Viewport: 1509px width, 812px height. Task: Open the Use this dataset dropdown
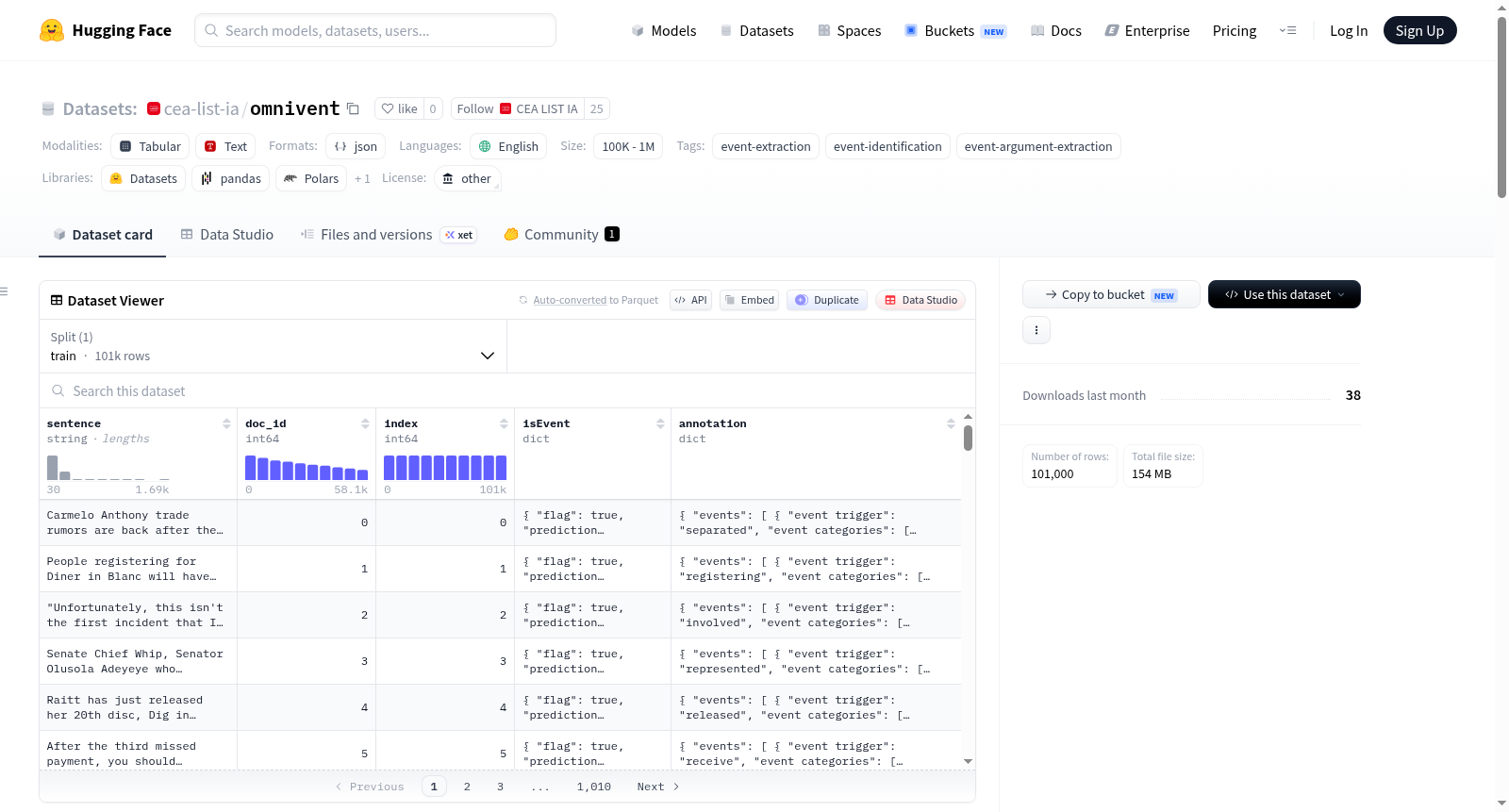1285,294
